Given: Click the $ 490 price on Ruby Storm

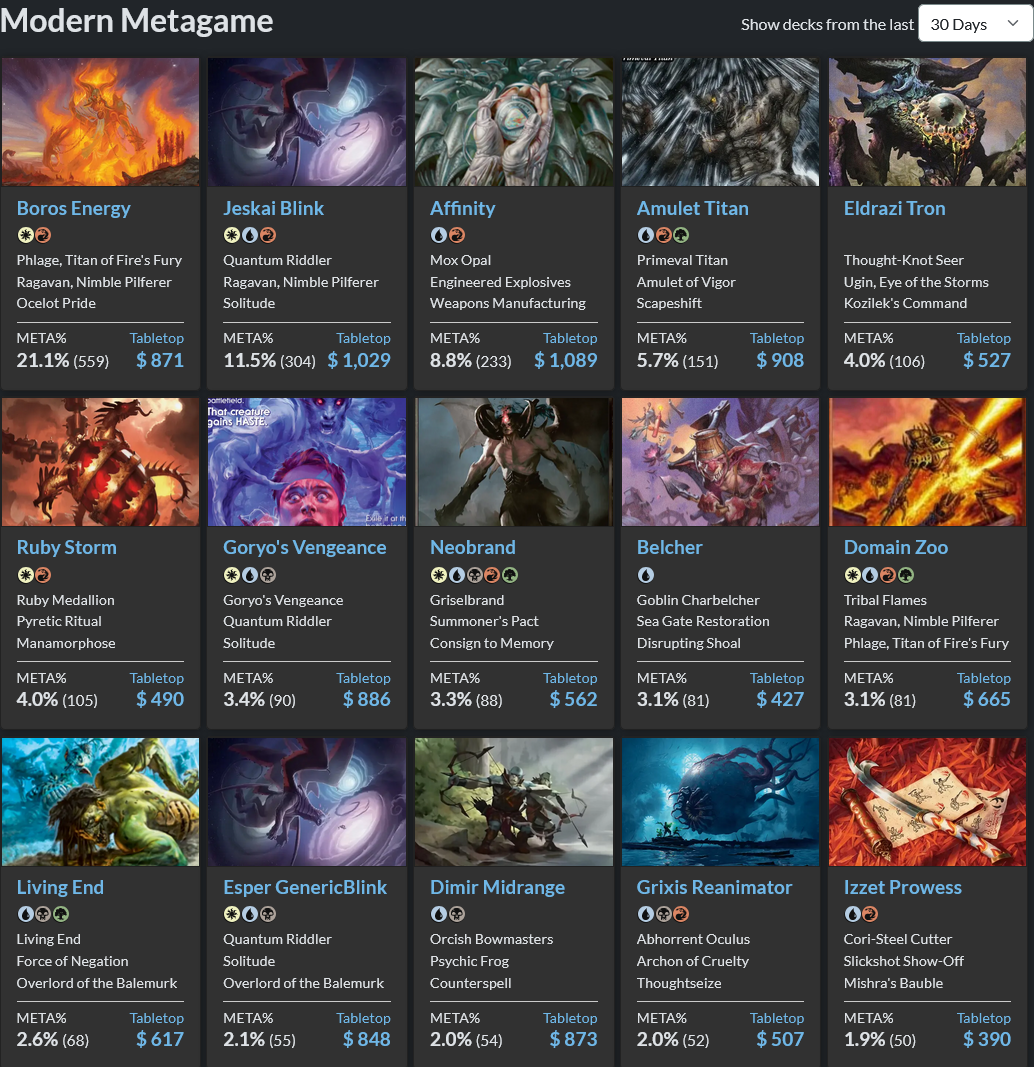Looking at the screenshot, I should click(x=160, y=699).
